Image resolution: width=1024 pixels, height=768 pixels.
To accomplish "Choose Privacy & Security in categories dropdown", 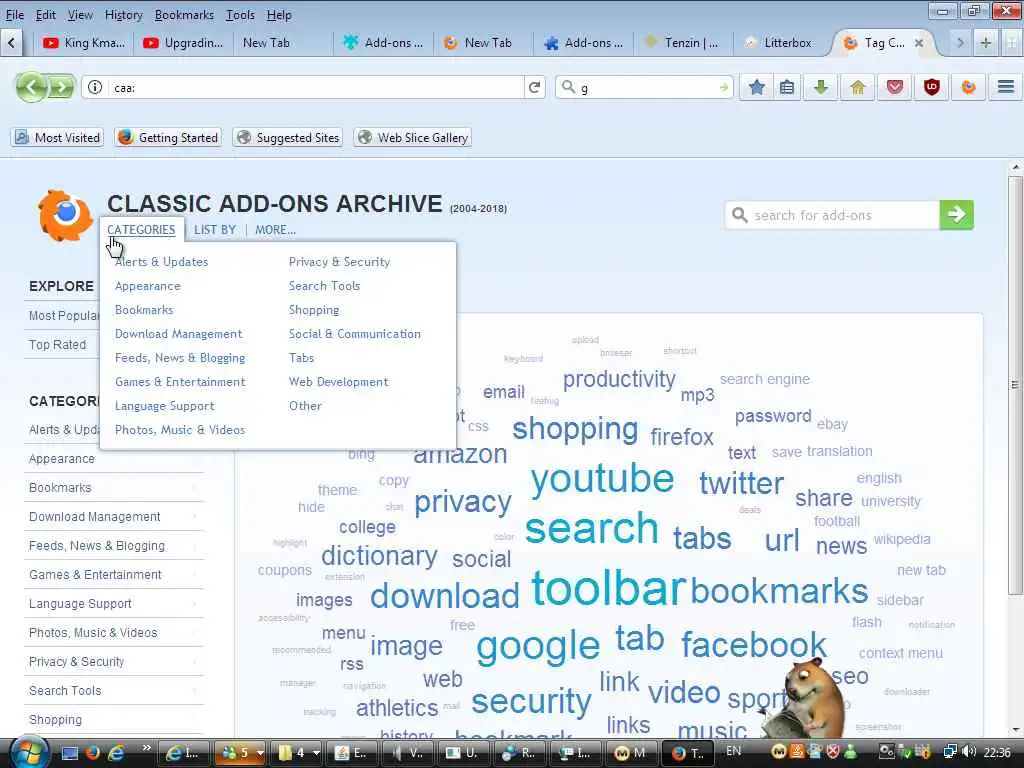I will [339, 262].
